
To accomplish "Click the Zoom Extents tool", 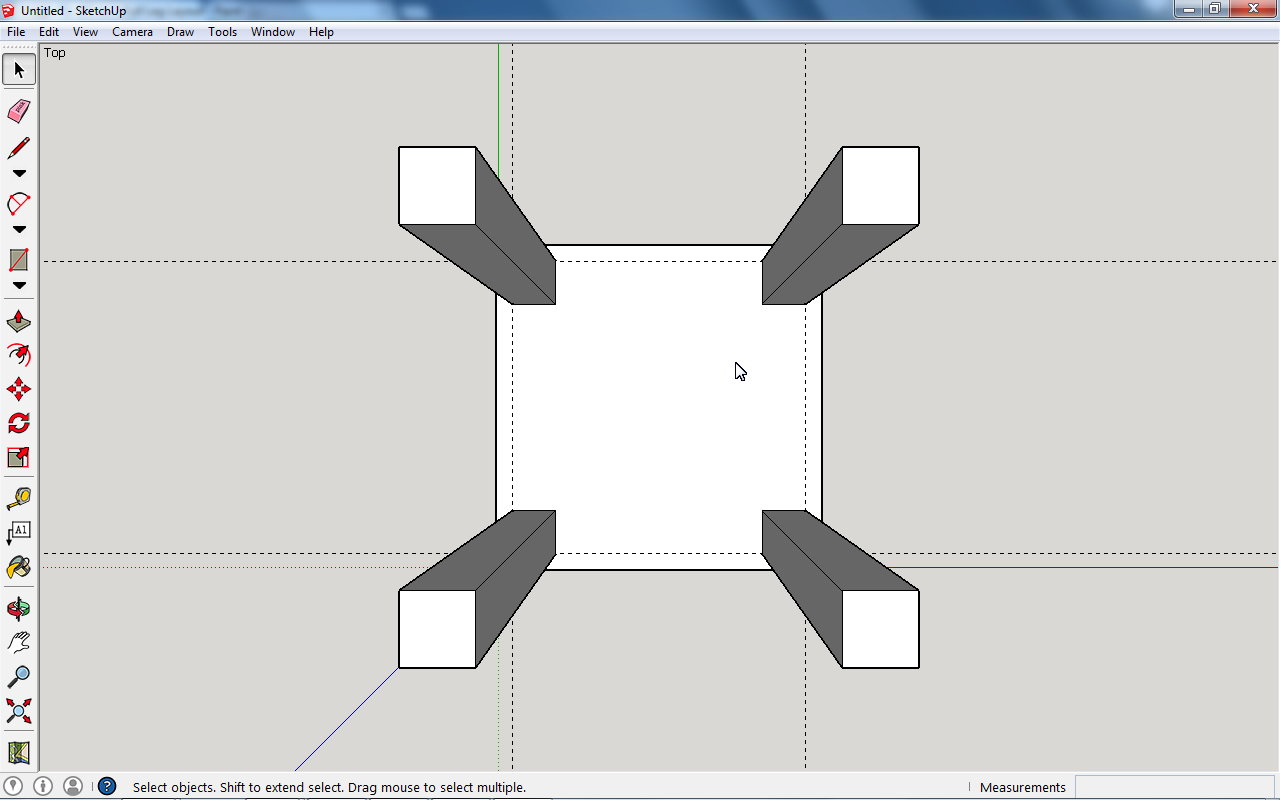I will pos(19,711).
